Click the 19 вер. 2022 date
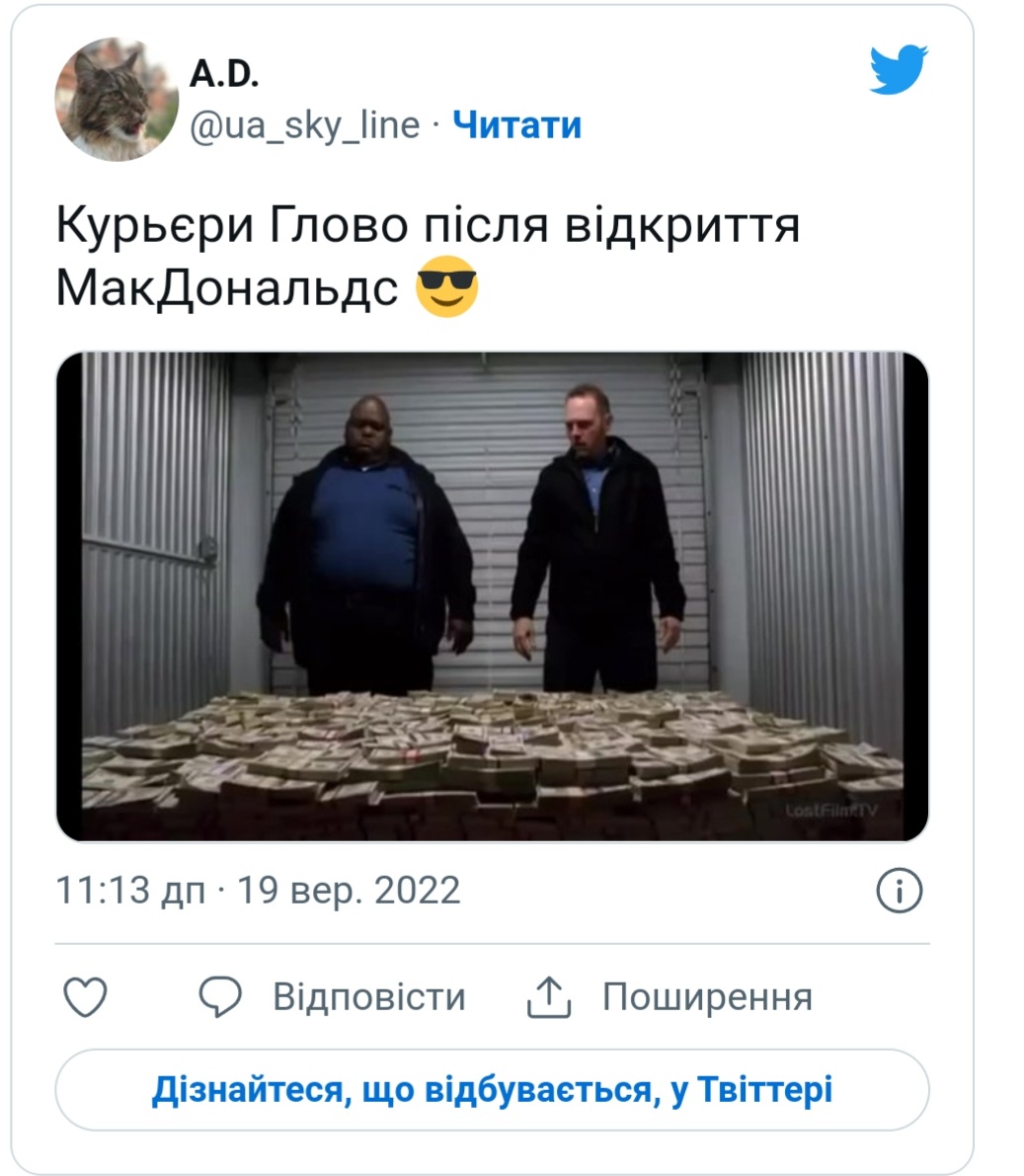1024x1176 pixels. tap(349, 891)
